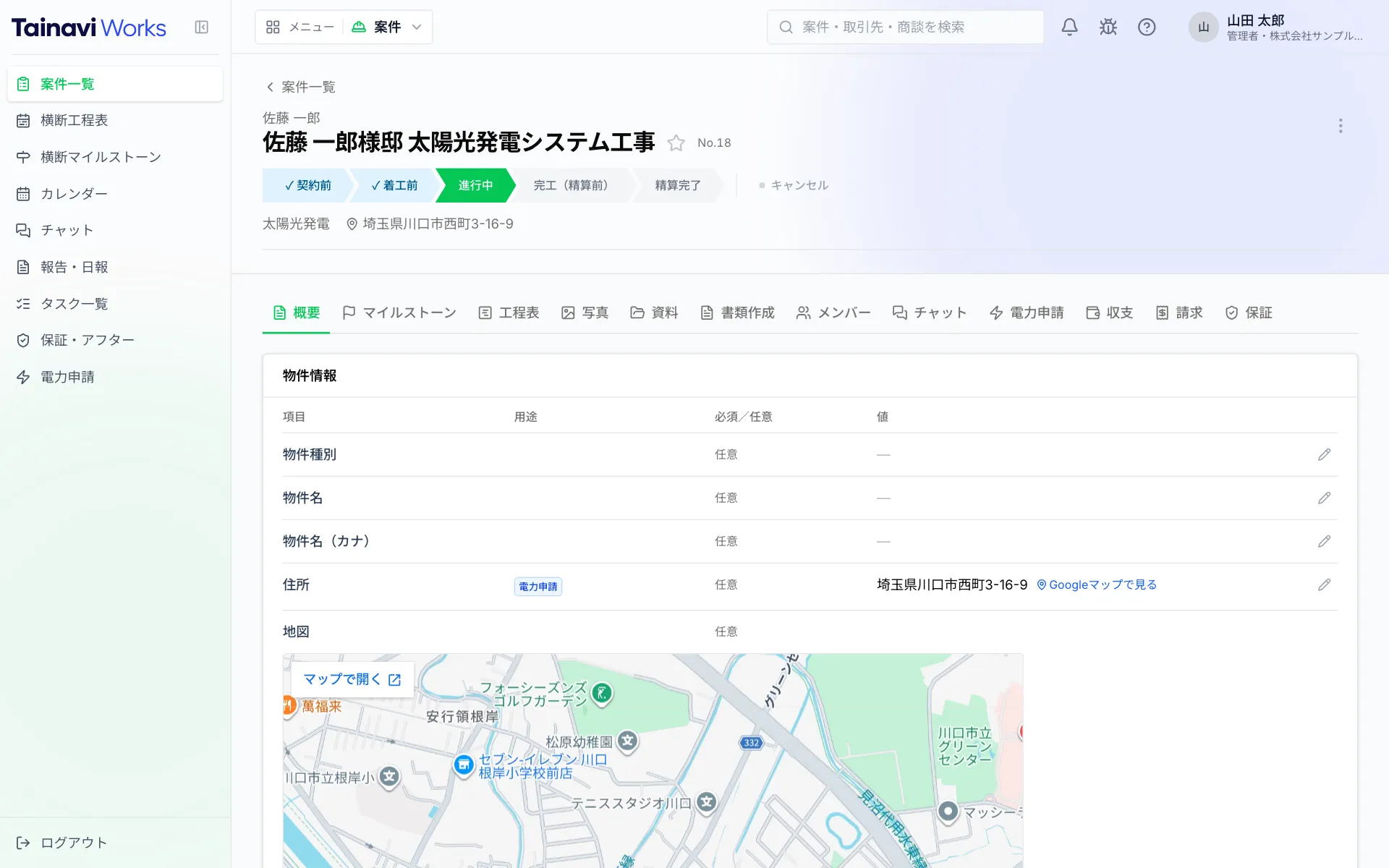Open タスク一覧 in the sidebar
Screen dimensions: 1389x868
[x=115, y=304]
